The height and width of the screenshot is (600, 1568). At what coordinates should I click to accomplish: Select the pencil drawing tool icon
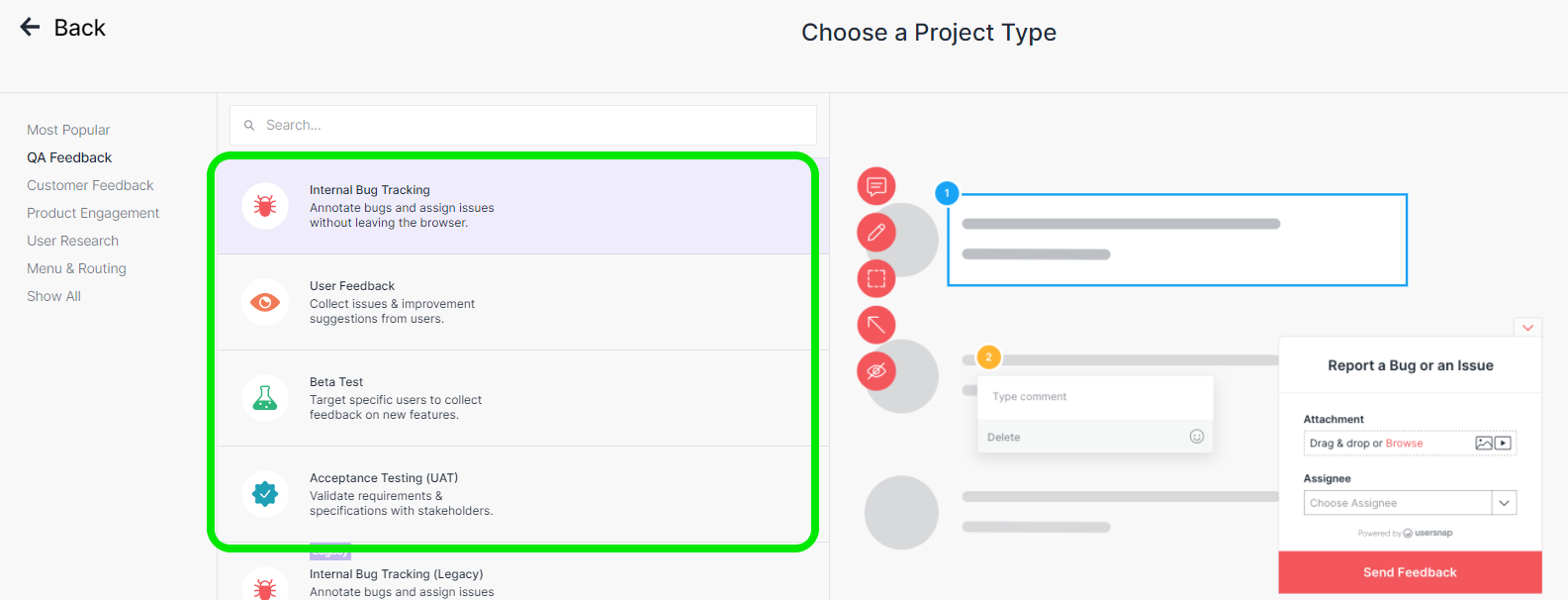[x=876, y=232]
